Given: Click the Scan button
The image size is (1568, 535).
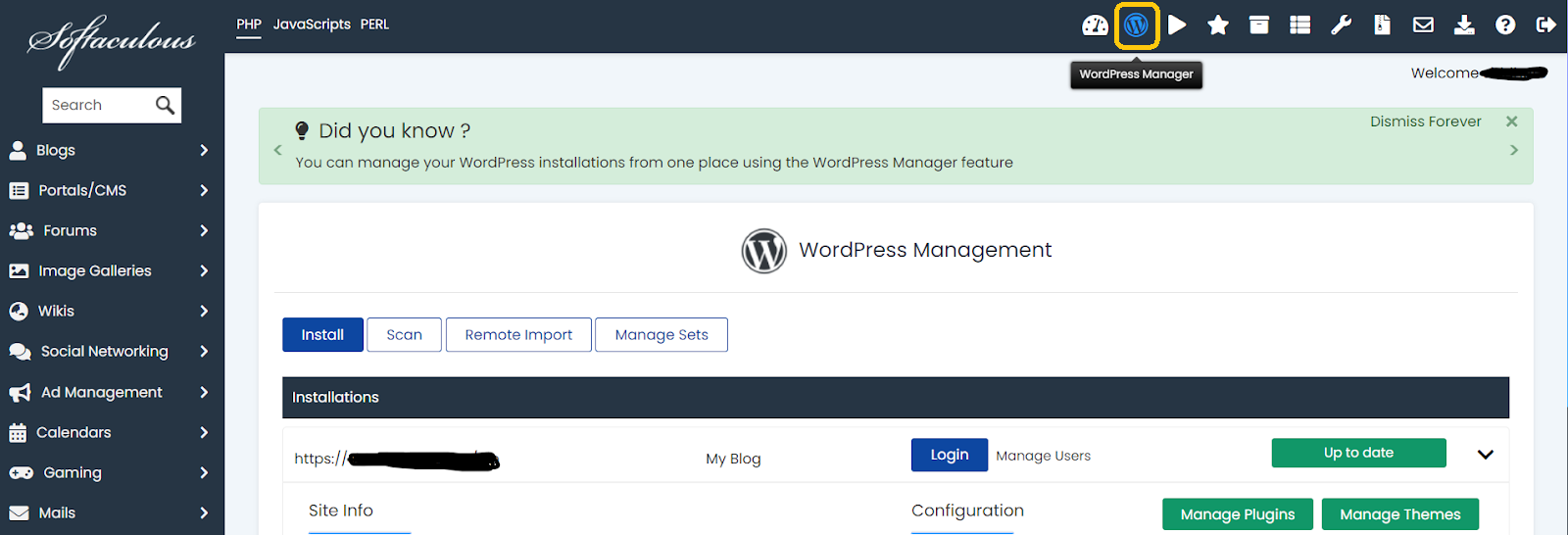Looking at the screenshot, I should (x=404, y=335).
